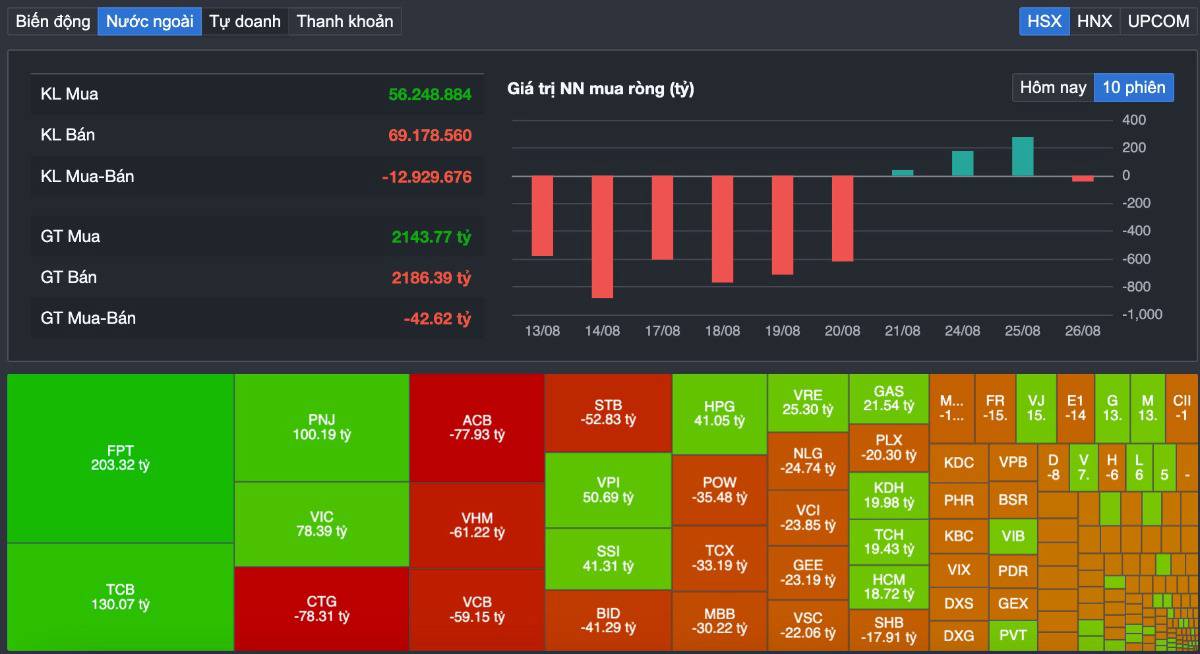Image resolution: width=1200 pixels, height=654 pixels.
Task: Select the CTG -78.31 tỷ cell
Action: tap(322, 609)
